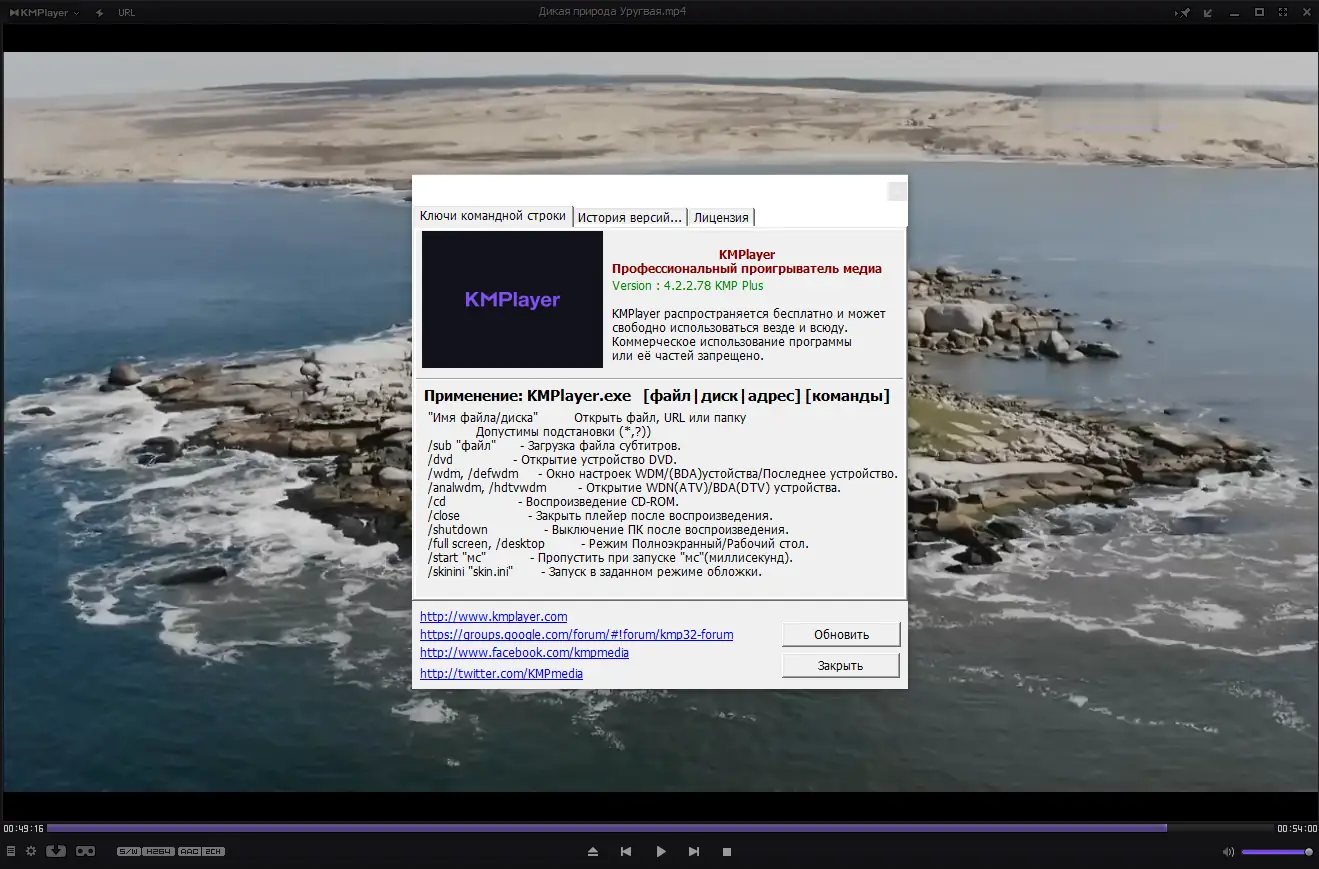Open the KMPlayer main menu logo
1319x869 pixels.
coord(44,13)
